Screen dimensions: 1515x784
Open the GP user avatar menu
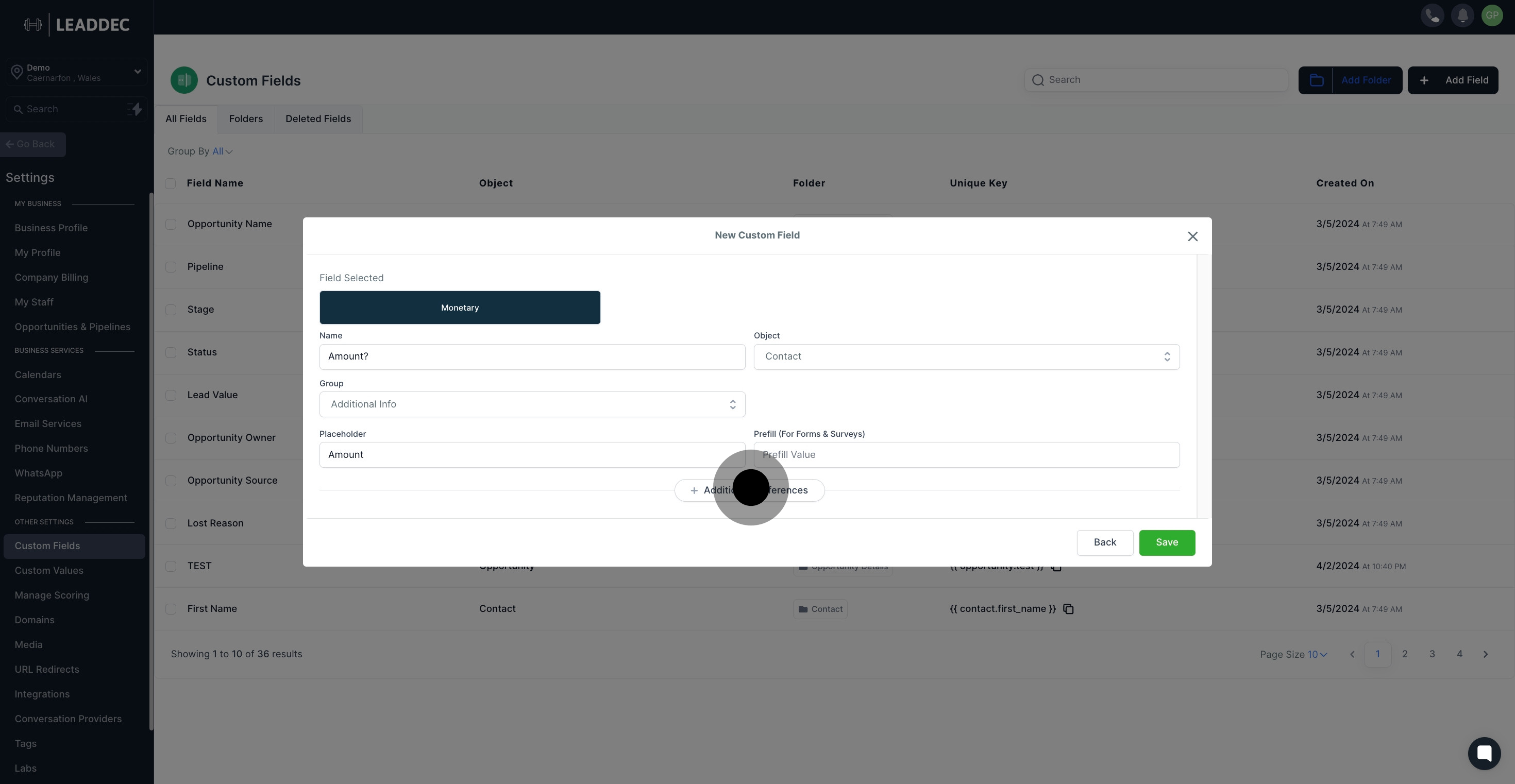click(1492, 15)
